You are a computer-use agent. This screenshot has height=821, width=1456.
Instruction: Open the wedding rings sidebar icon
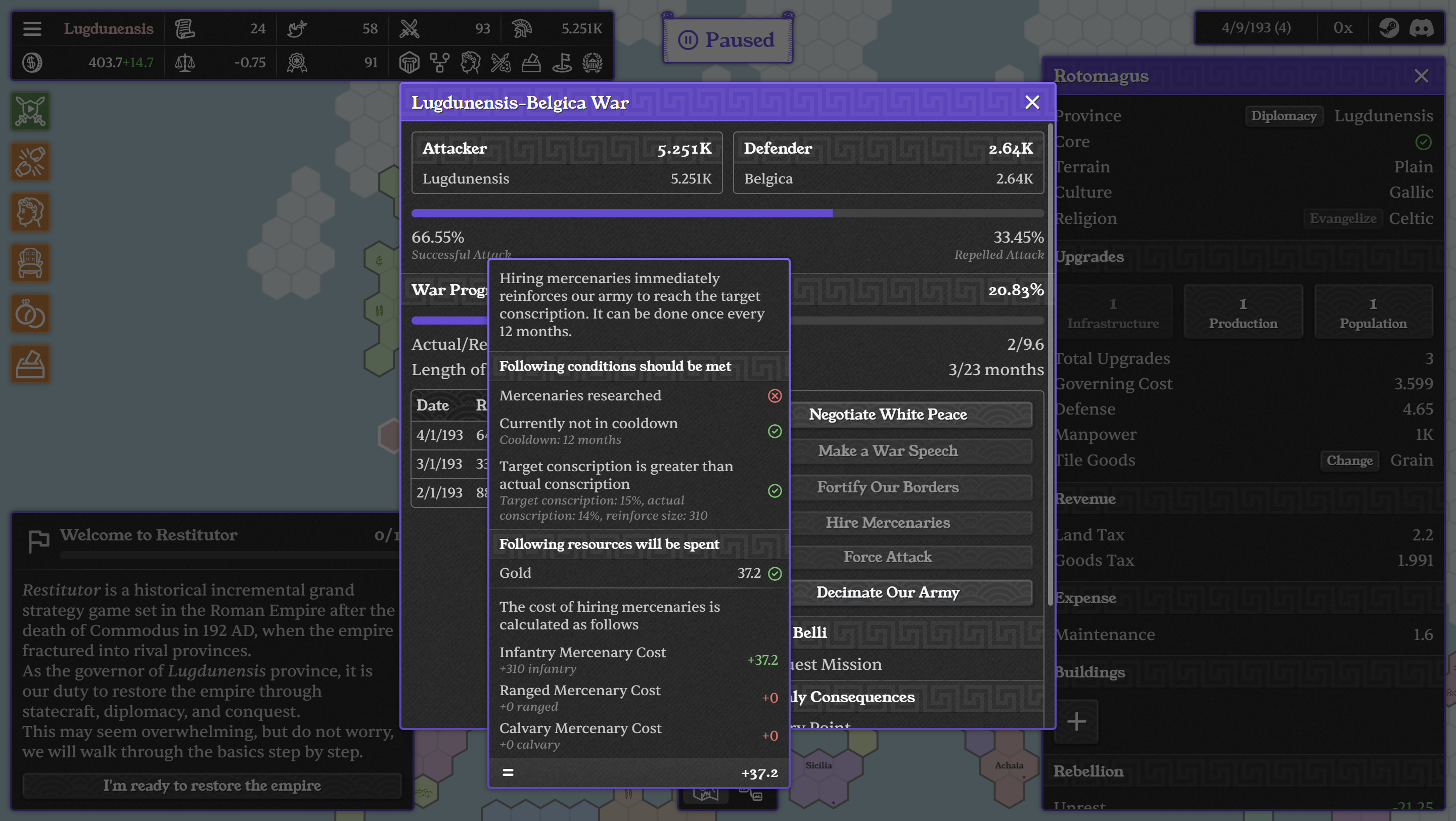click(x=30, y=313)
